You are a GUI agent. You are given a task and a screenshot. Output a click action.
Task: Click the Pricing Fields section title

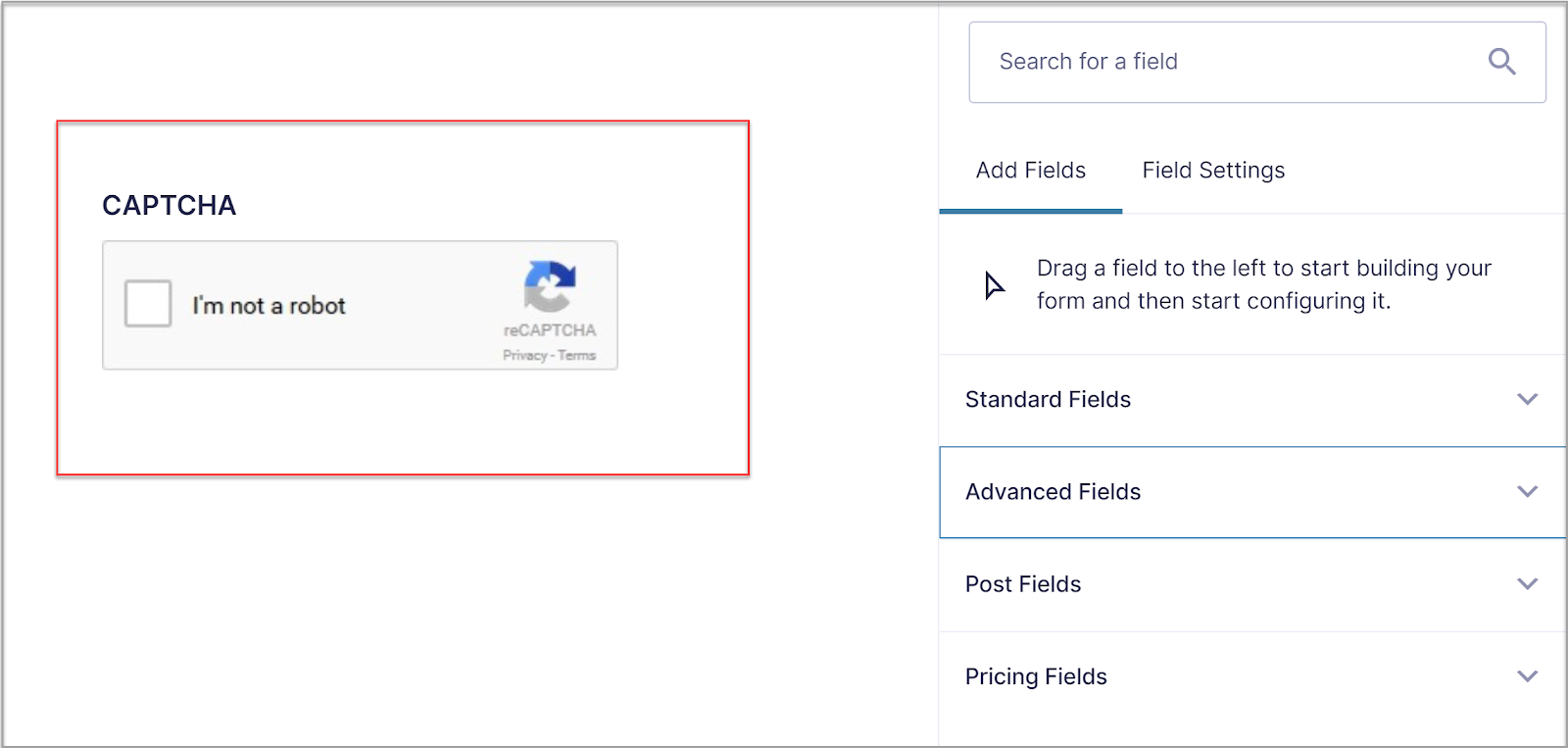tap(1036, 676)
